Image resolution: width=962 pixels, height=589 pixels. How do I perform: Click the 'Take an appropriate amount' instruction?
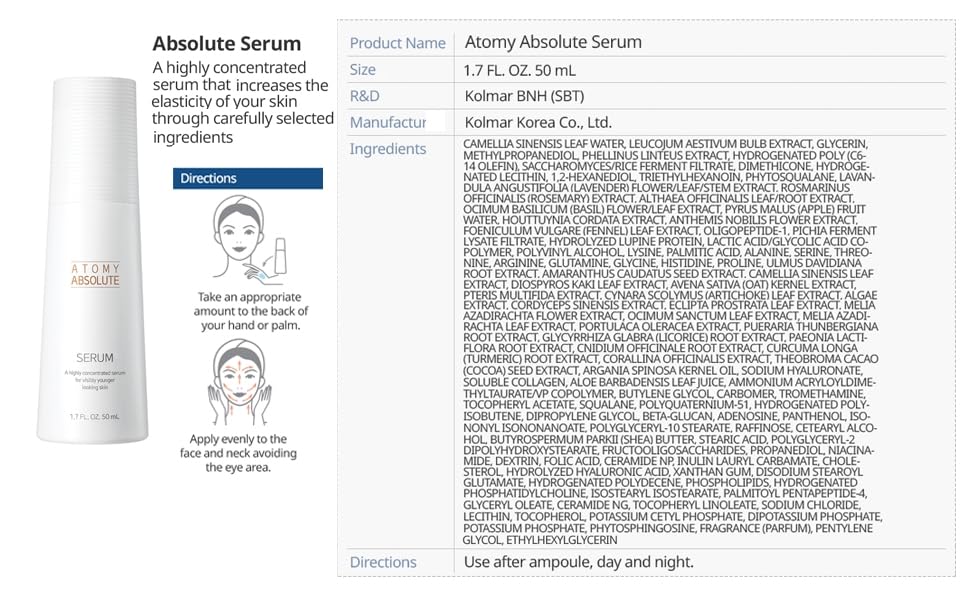[x=250, y=311]
